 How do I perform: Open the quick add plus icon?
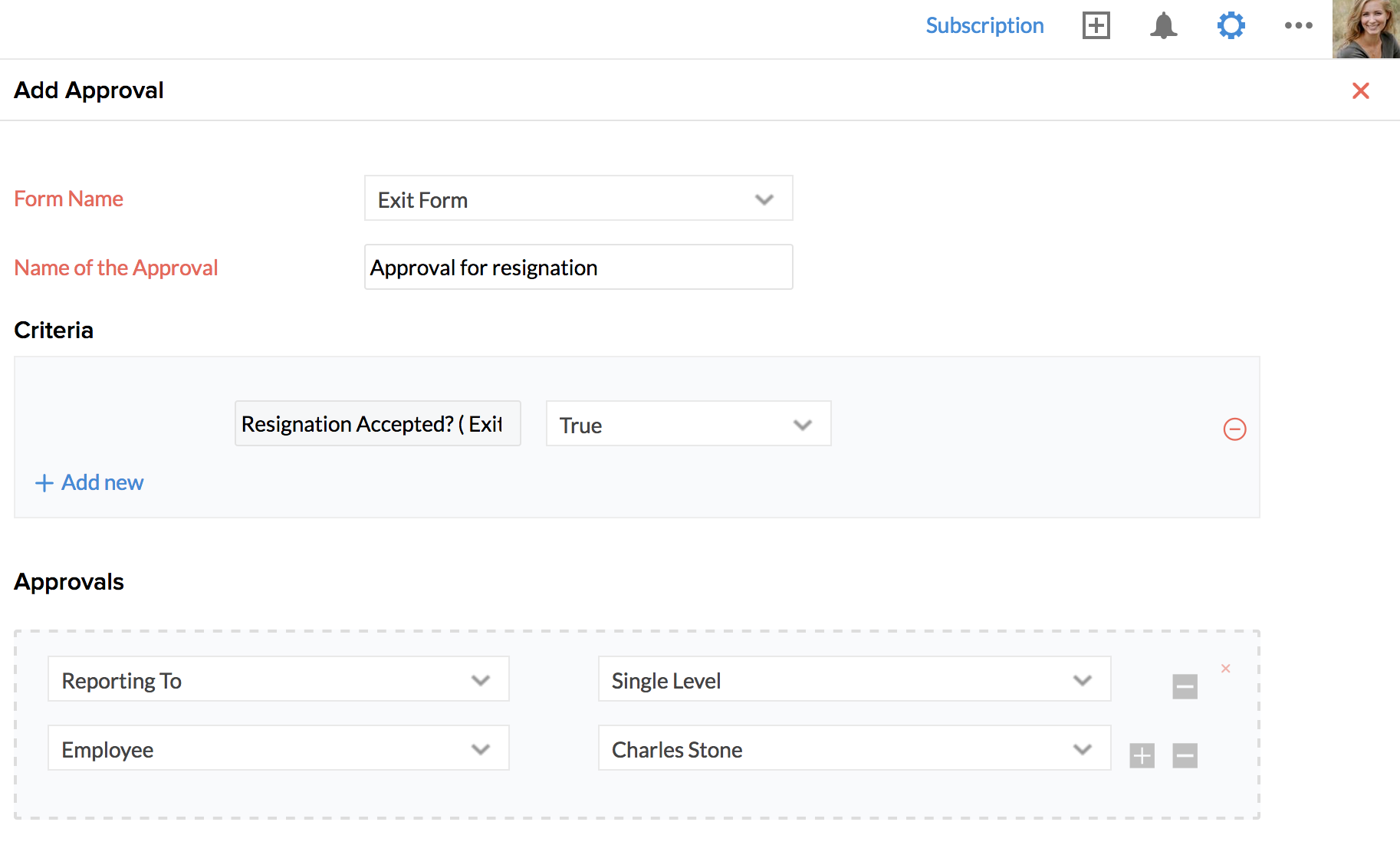(x=1096, y=25)
